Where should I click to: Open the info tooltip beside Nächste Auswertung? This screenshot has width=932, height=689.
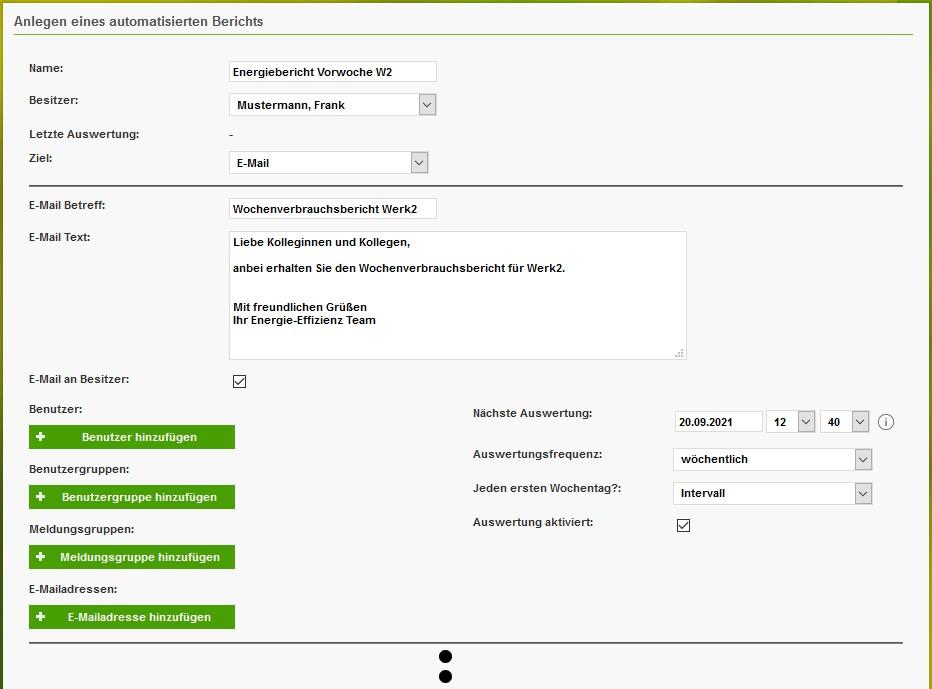885,421
